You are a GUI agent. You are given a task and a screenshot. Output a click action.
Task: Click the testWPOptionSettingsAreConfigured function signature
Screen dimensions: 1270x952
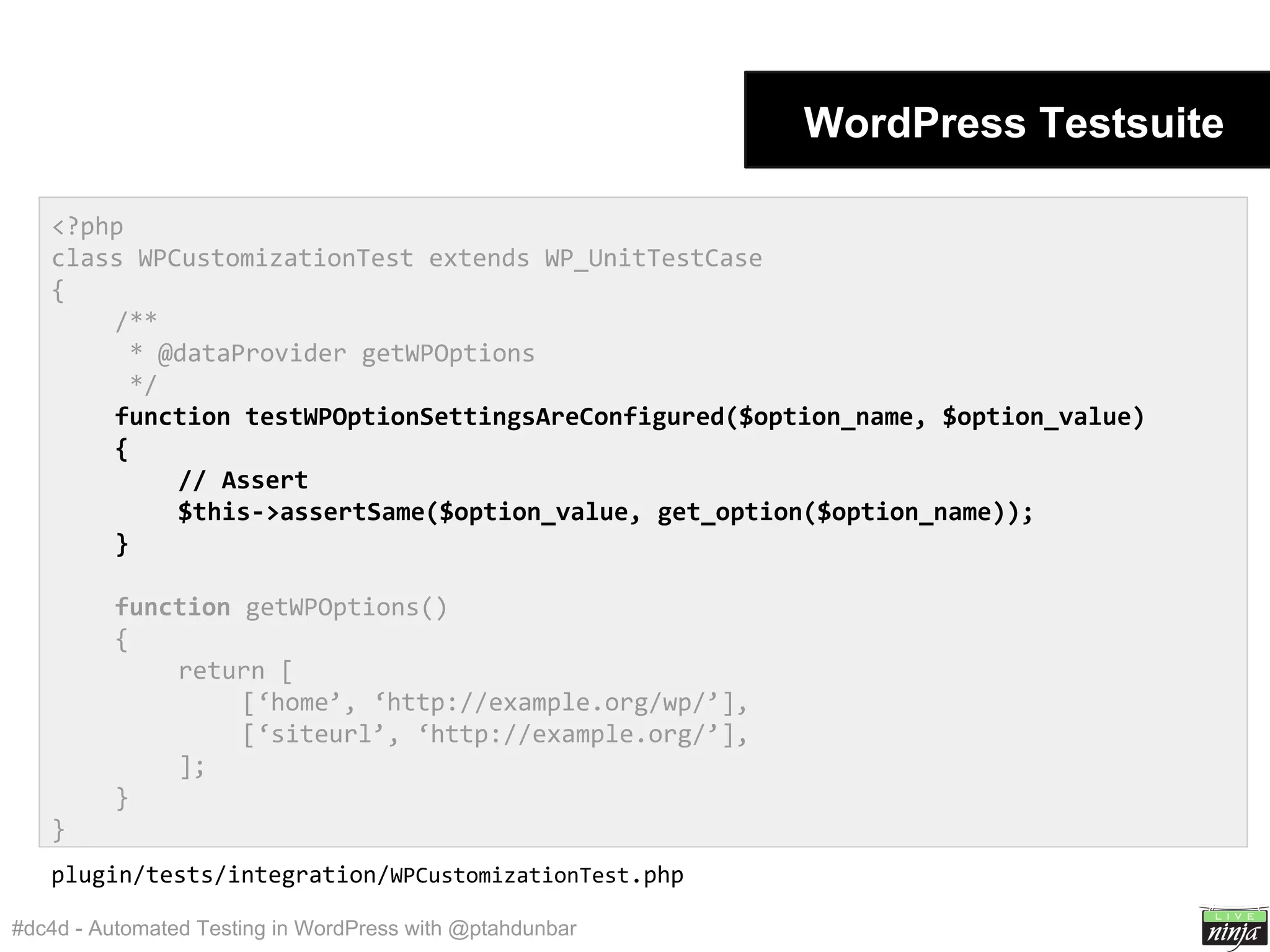pyautogui.click(x=629, y=416)
